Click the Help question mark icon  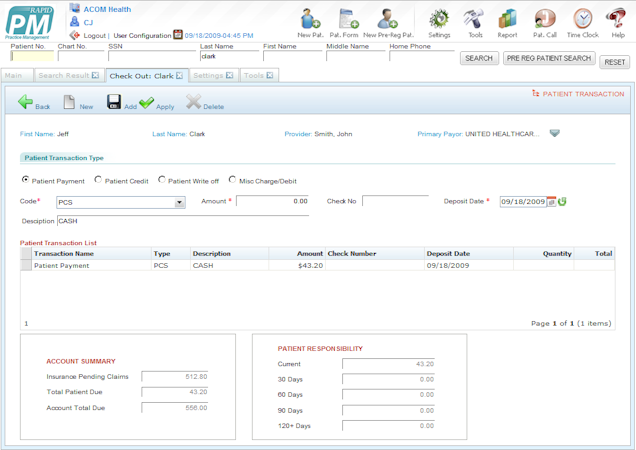(616, 19)
